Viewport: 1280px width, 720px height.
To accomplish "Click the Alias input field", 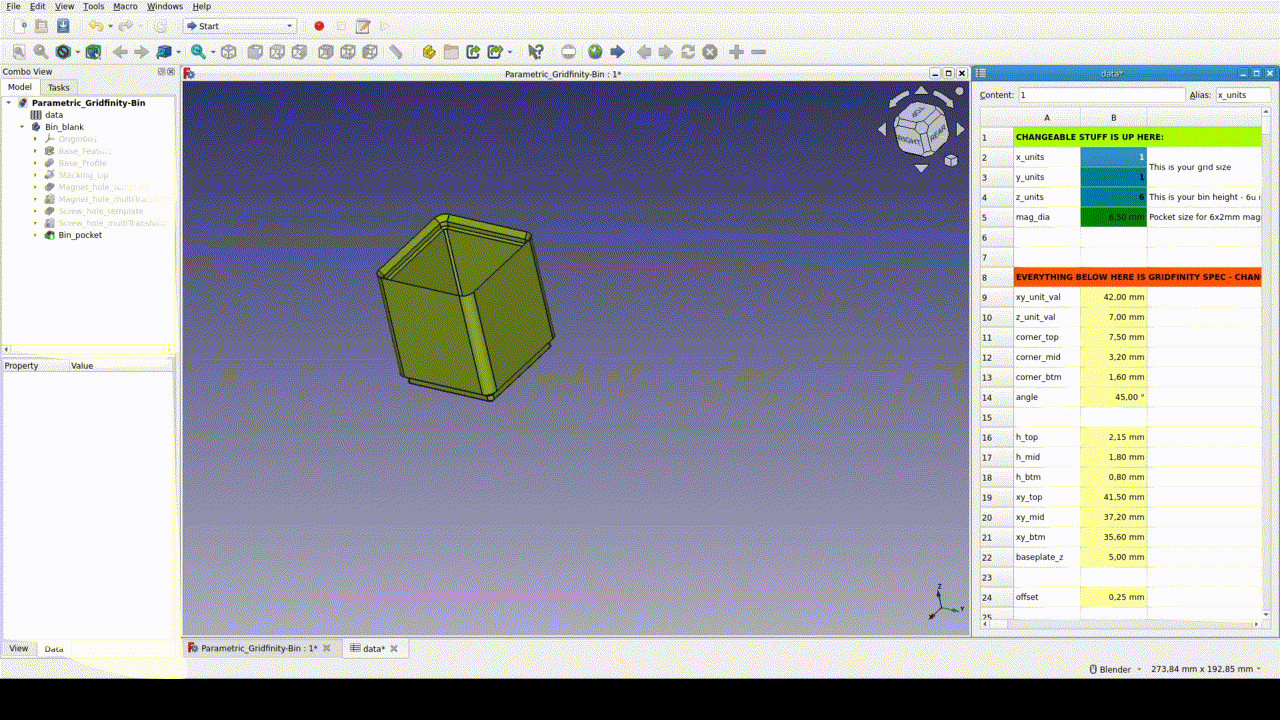I will point(1243,95).
